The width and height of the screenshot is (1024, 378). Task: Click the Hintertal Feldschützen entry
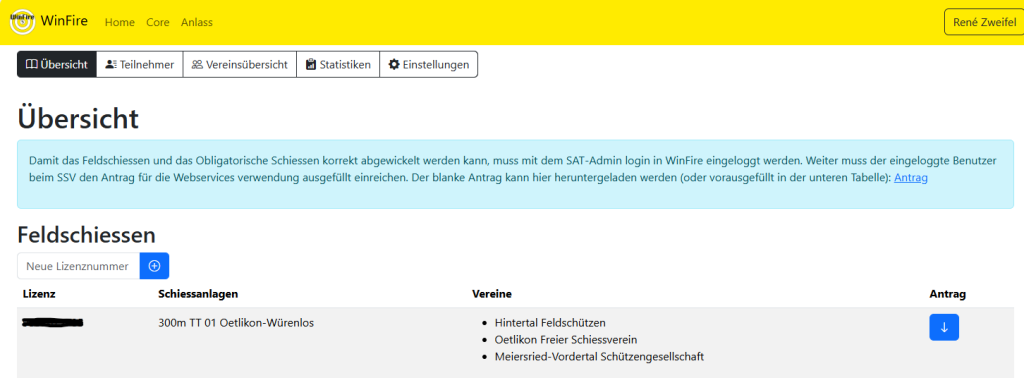pyautogui.click(x=550, y=323)
